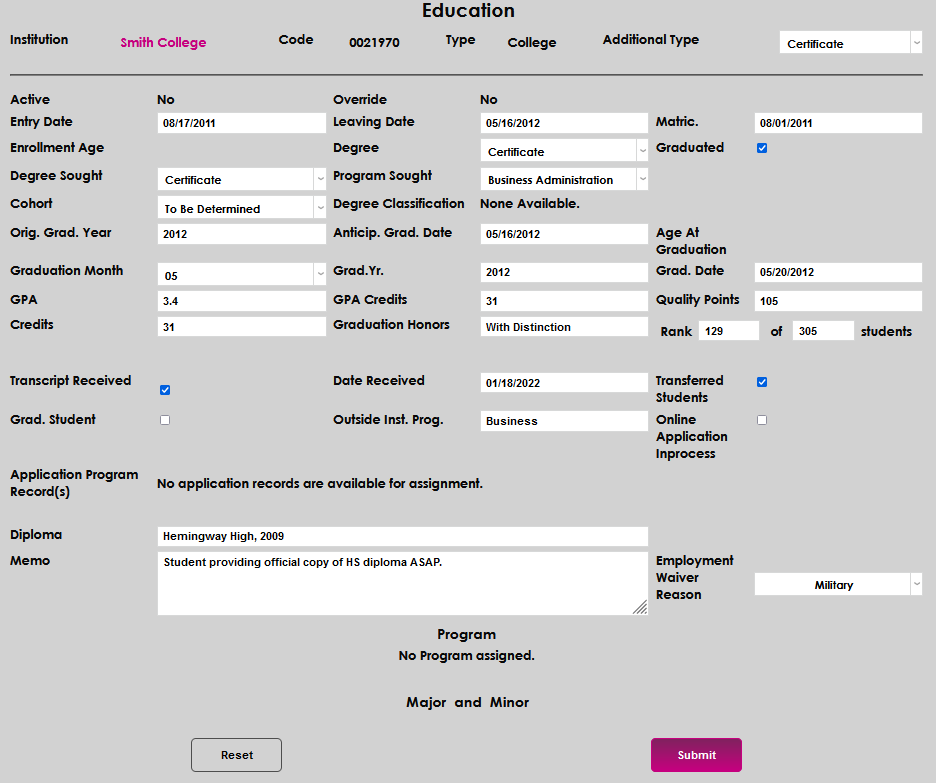Image resolution: width=936 pixels, height=783 pixels.
Task: Toggle the Graduated checkbox
Action: (x=762, y=148)
